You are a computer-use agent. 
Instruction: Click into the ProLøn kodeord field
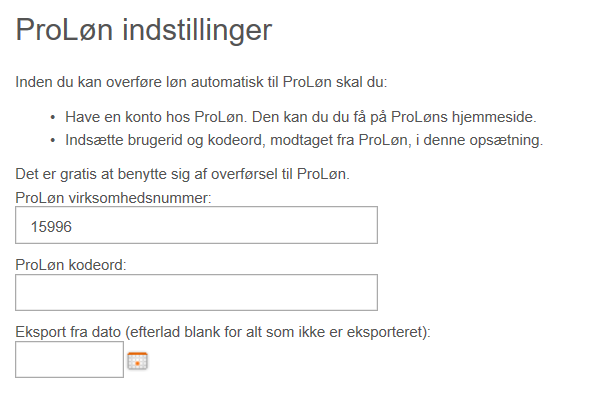(x=196, y=292)
